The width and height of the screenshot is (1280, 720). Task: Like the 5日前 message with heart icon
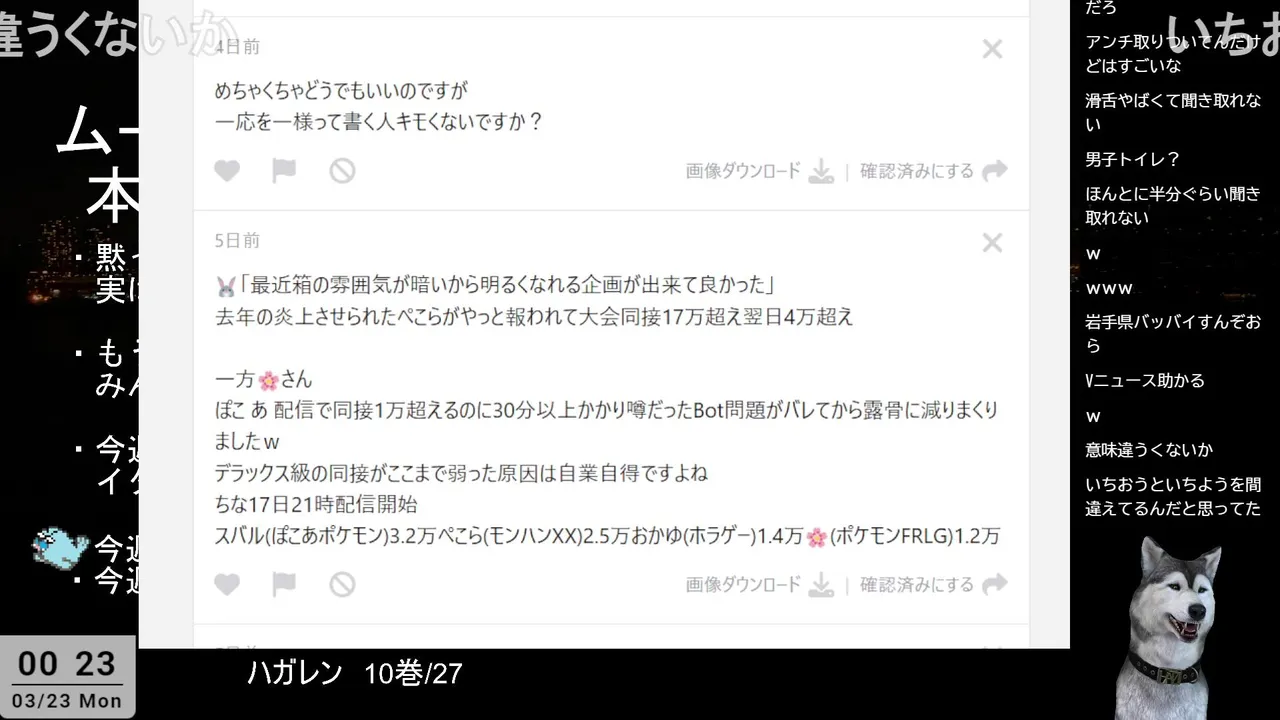click(227, 584)
